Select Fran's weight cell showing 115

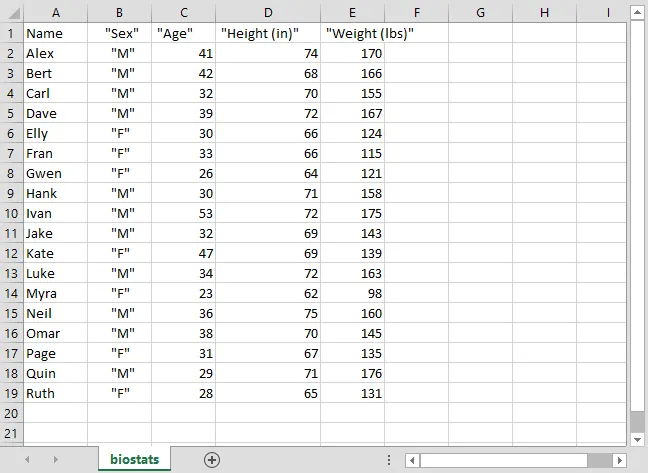pyautogui.click(x=353, y=153)
